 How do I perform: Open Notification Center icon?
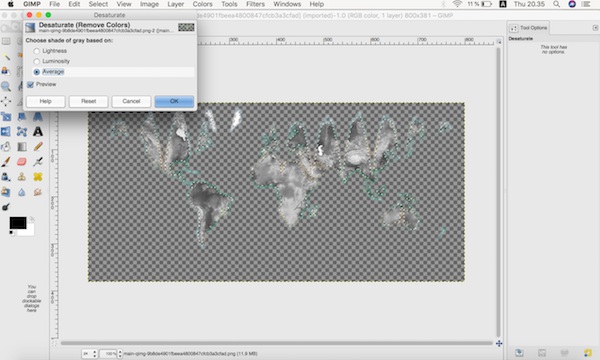586,4
